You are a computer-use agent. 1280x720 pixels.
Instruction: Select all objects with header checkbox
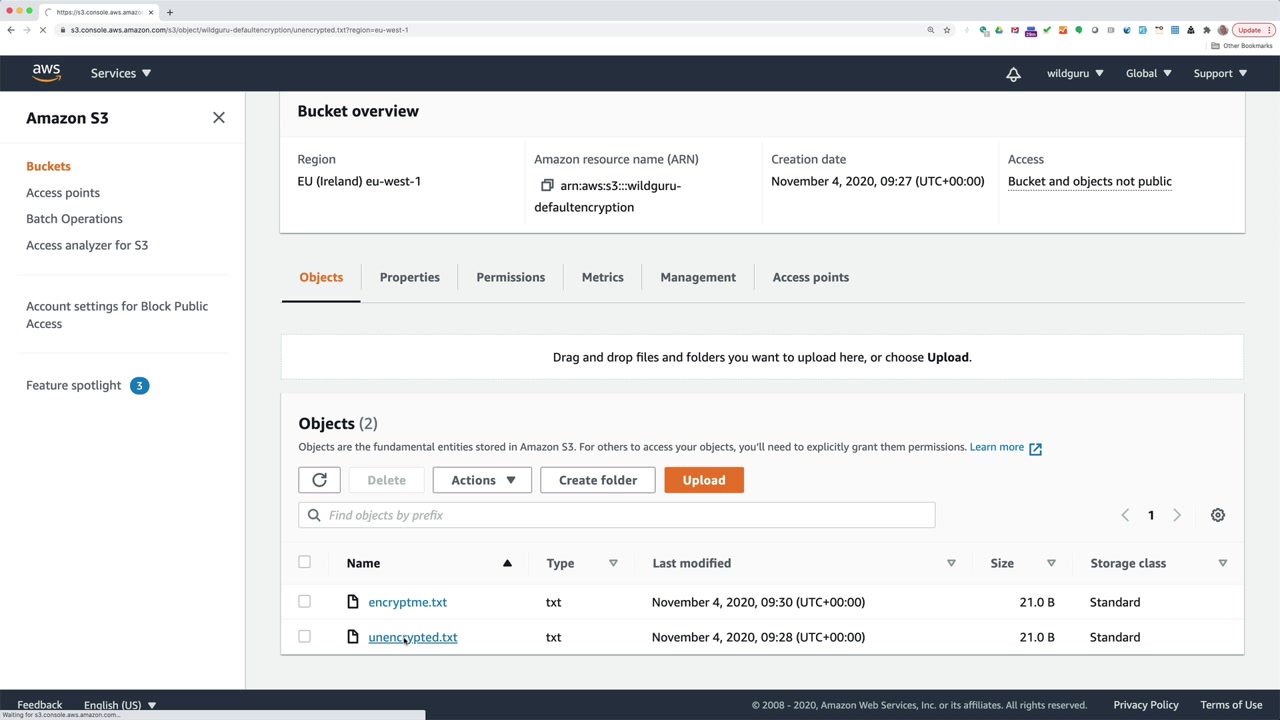pos(304,562)
